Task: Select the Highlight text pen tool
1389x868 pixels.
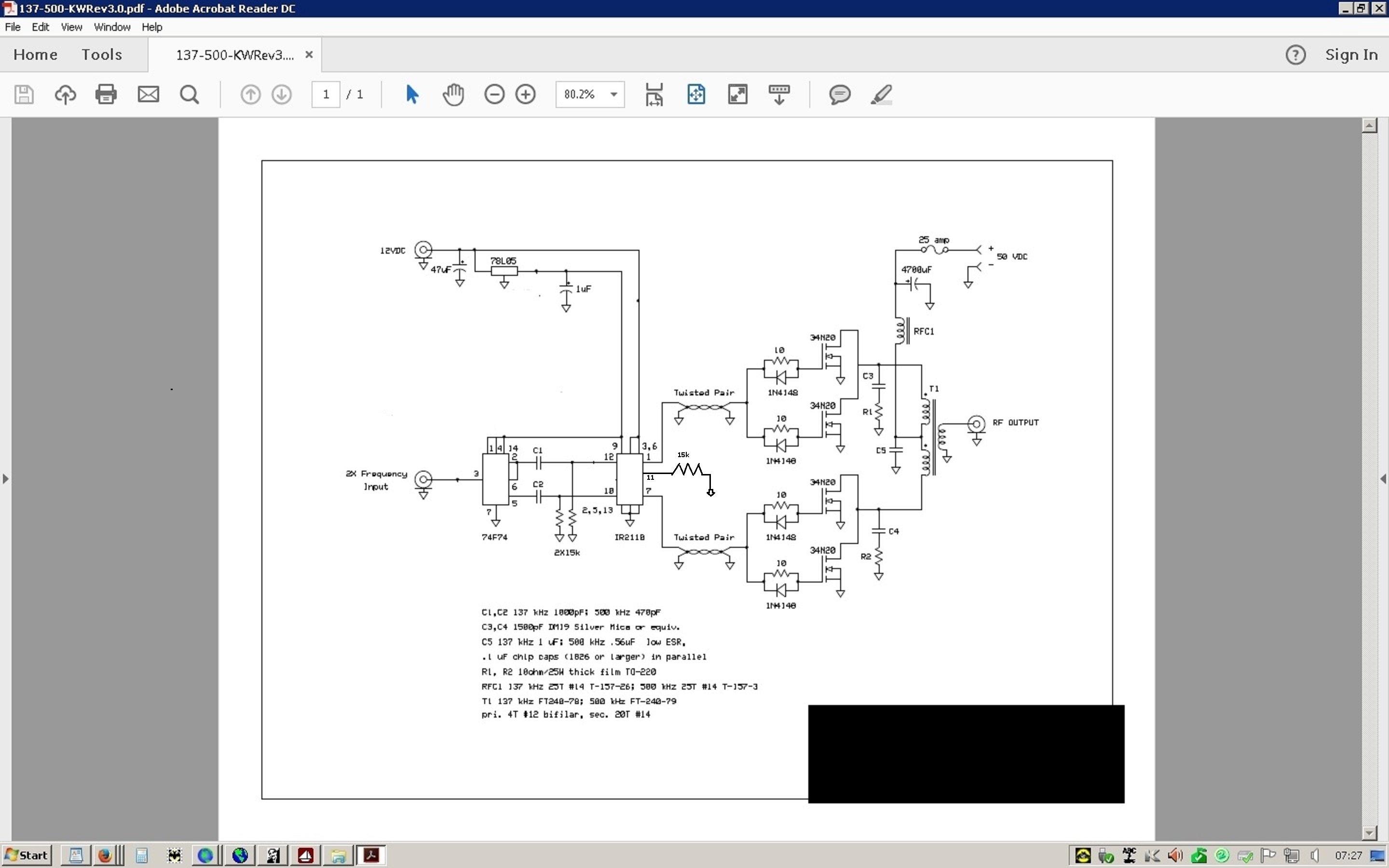Action: pos(881,94)
